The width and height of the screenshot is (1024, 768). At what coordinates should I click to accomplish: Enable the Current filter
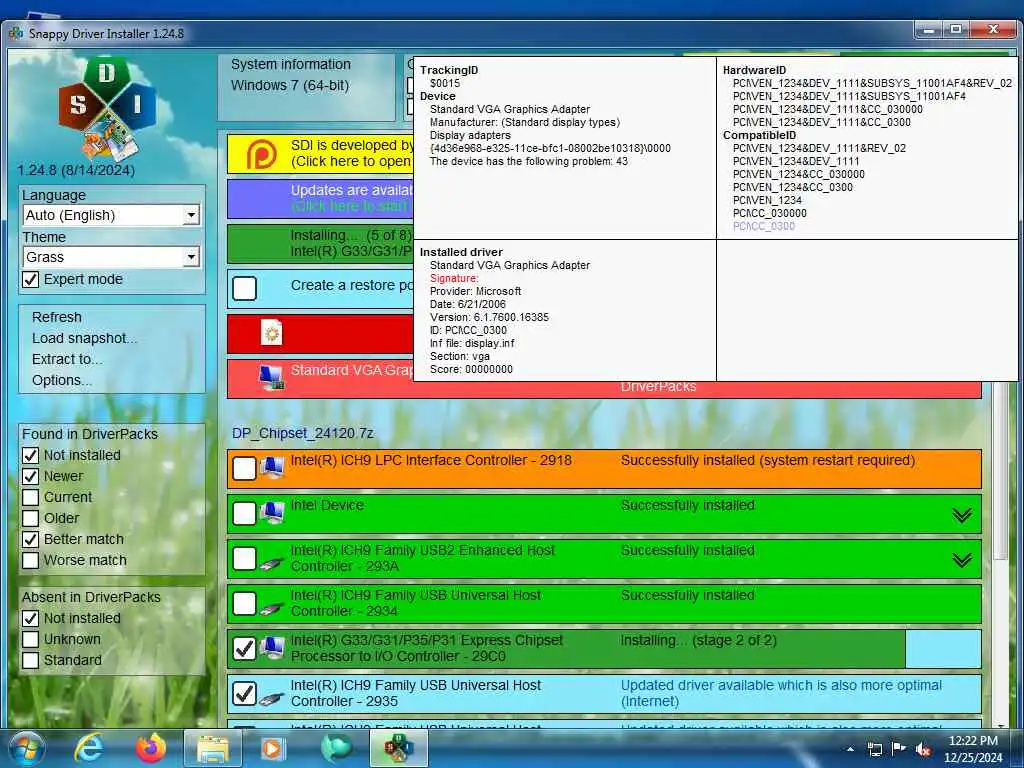pos(31,497)
